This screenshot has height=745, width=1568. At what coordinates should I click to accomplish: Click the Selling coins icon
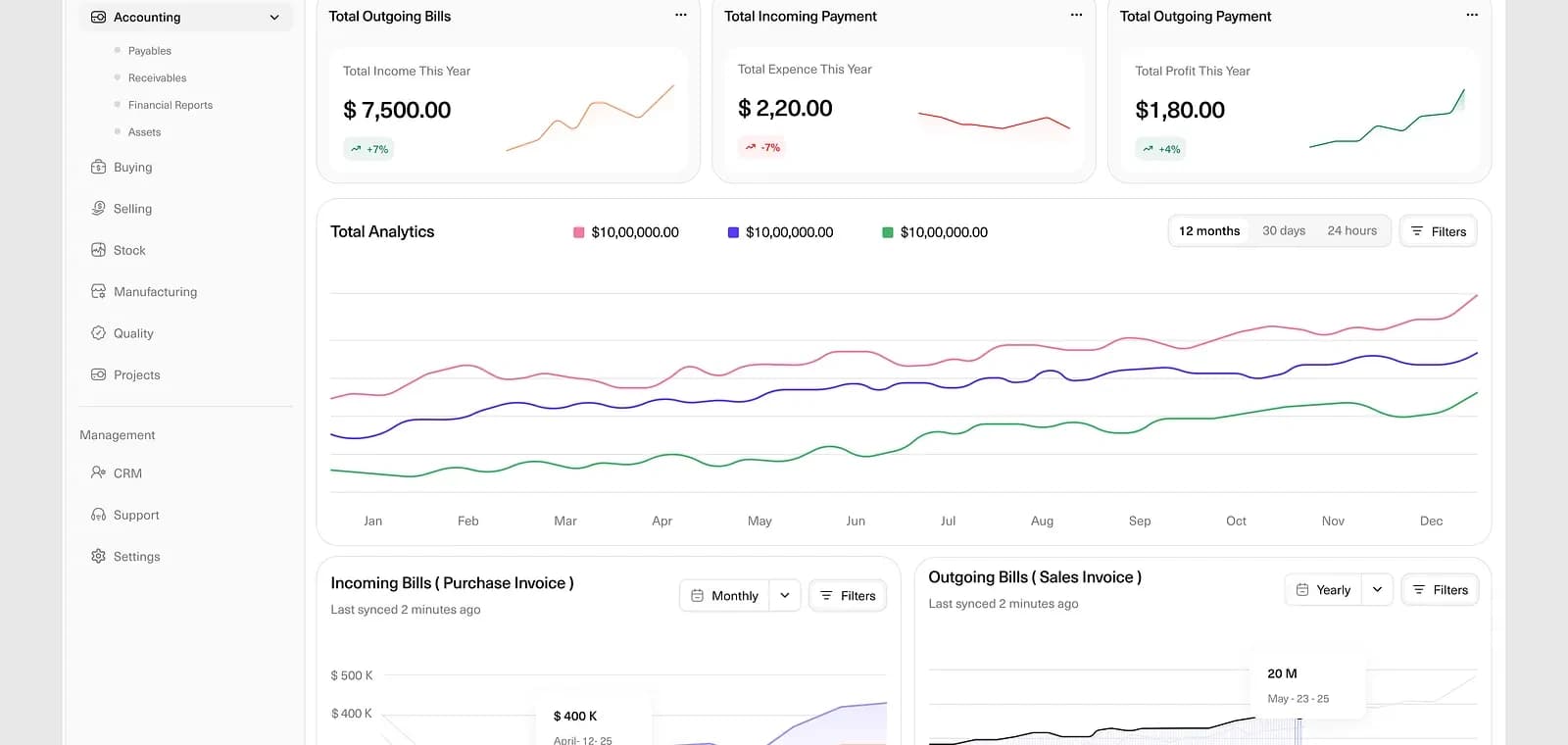pyautogui.click(x=98, y=209)
